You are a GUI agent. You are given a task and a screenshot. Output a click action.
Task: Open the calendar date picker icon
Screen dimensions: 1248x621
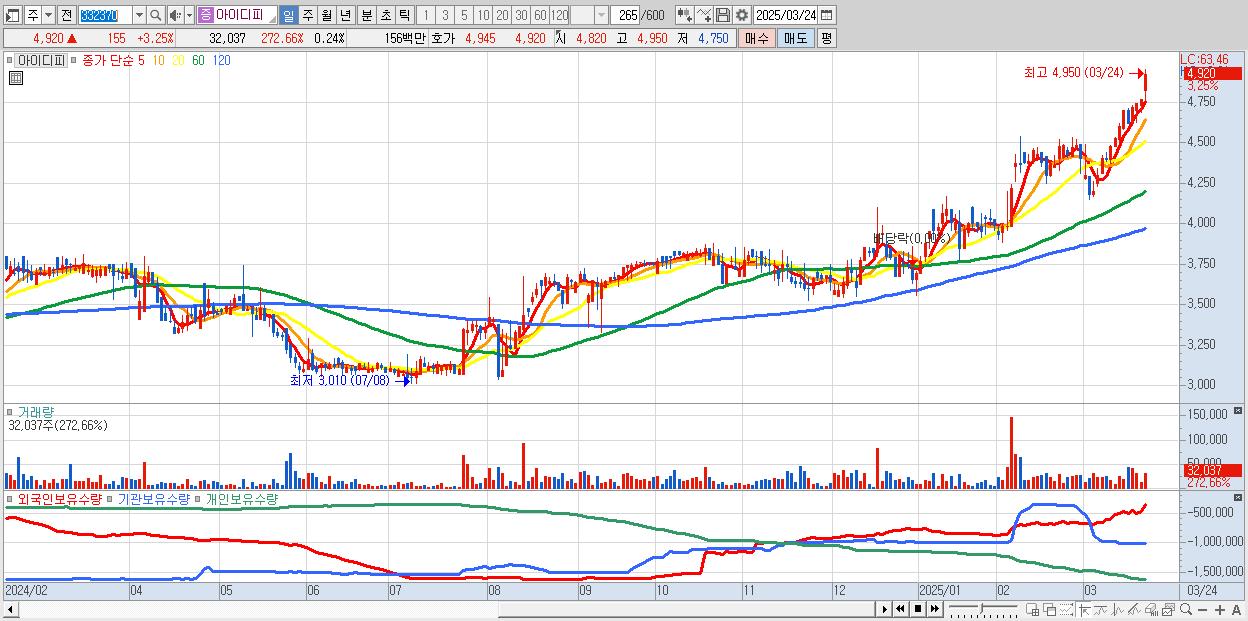(x=827, y=15)
